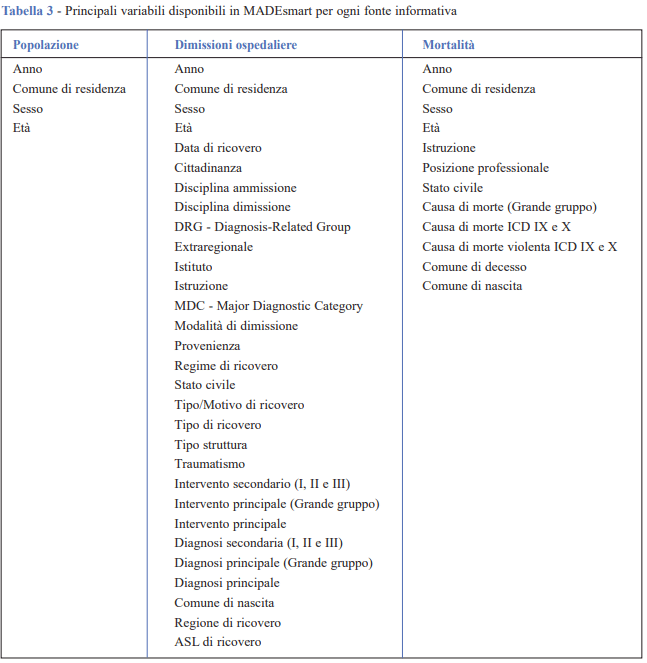This screenshot has width=647, height=663.
Task: Select Intervento secondario (I, II e III)
Action: tap(262, 484)
